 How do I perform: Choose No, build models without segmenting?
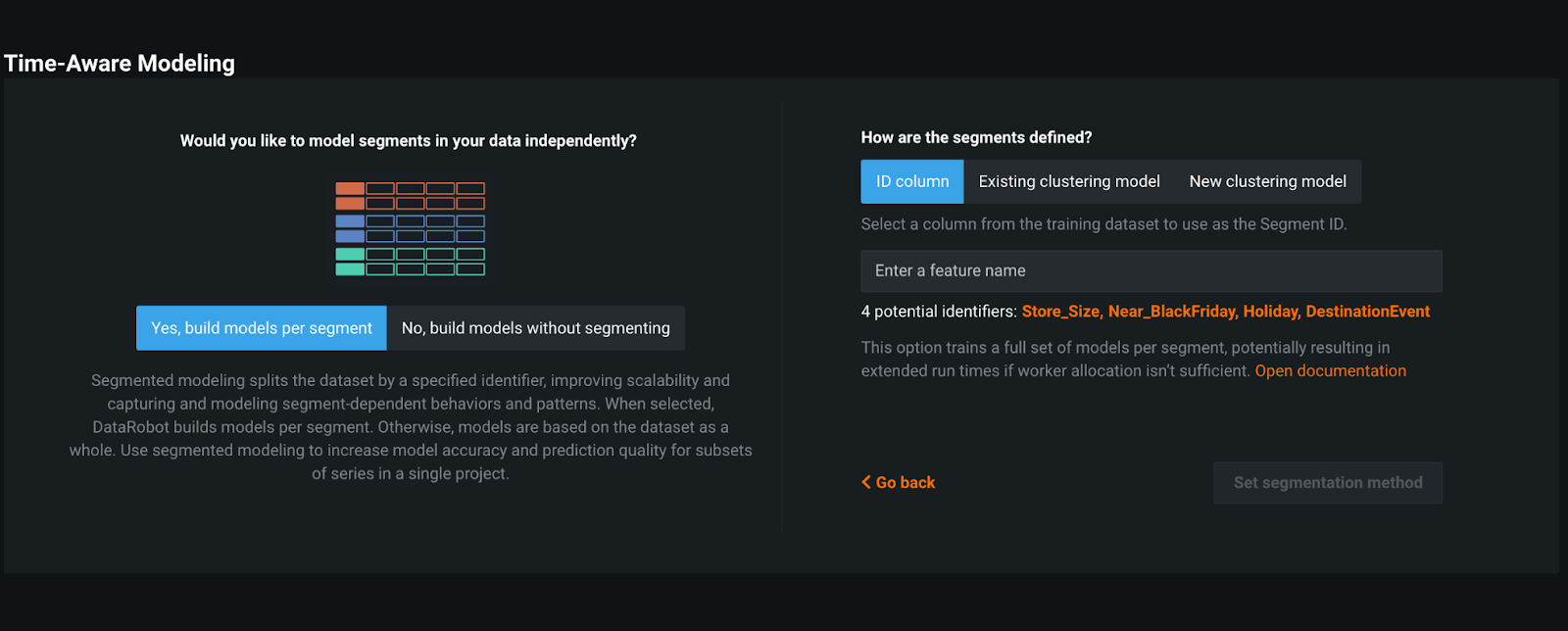536,328
